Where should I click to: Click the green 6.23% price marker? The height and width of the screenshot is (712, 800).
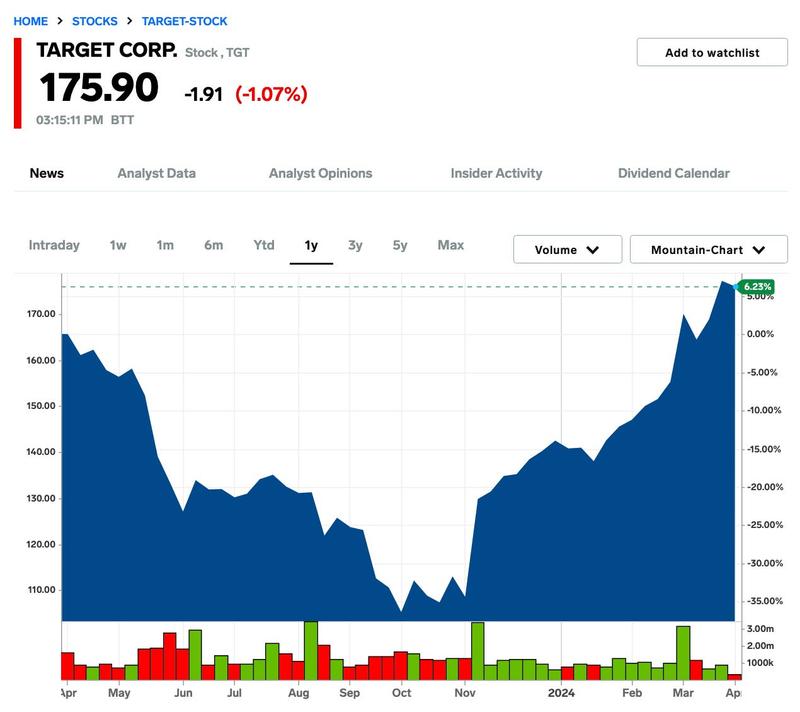[757, 287]
